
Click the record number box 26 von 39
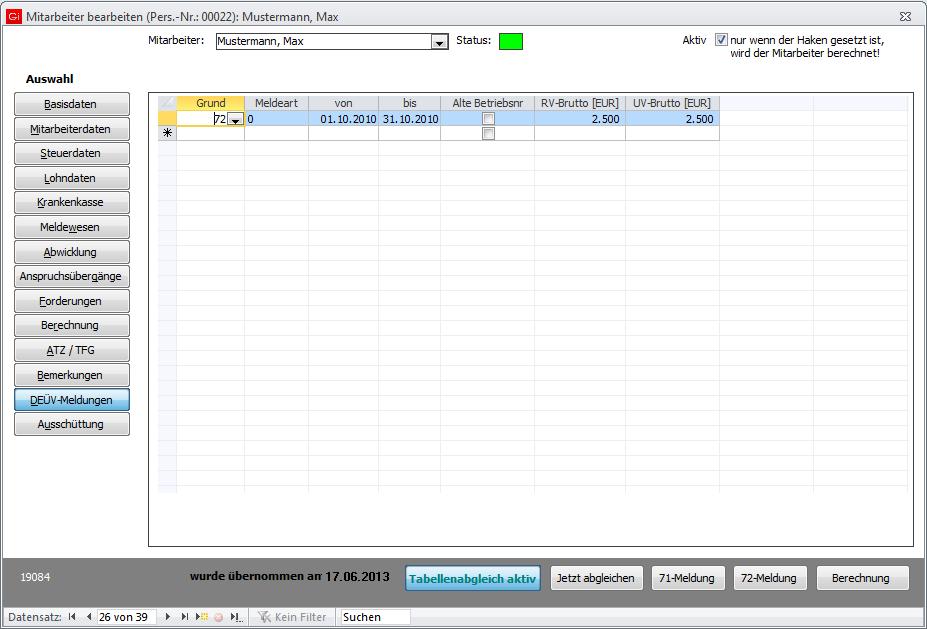(x=127, y=617)
